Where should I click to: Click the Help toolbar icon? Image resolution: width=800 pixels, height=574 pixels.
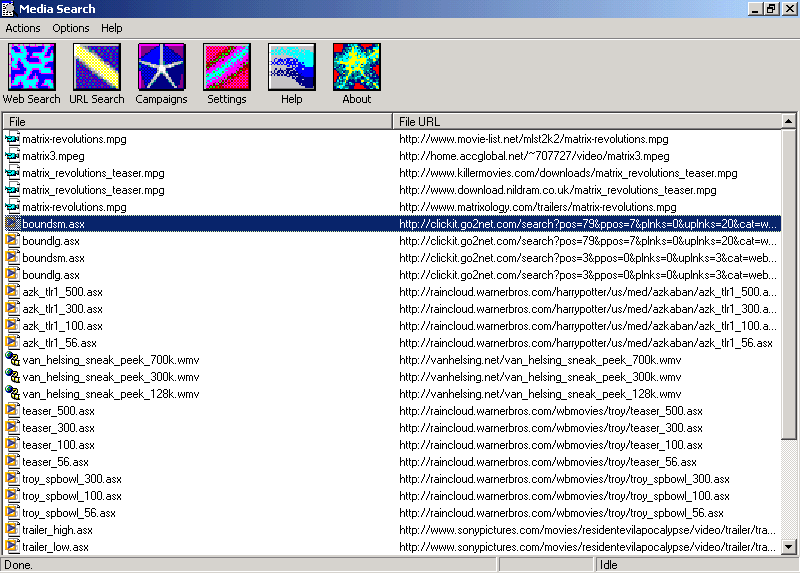click(291, 74)
